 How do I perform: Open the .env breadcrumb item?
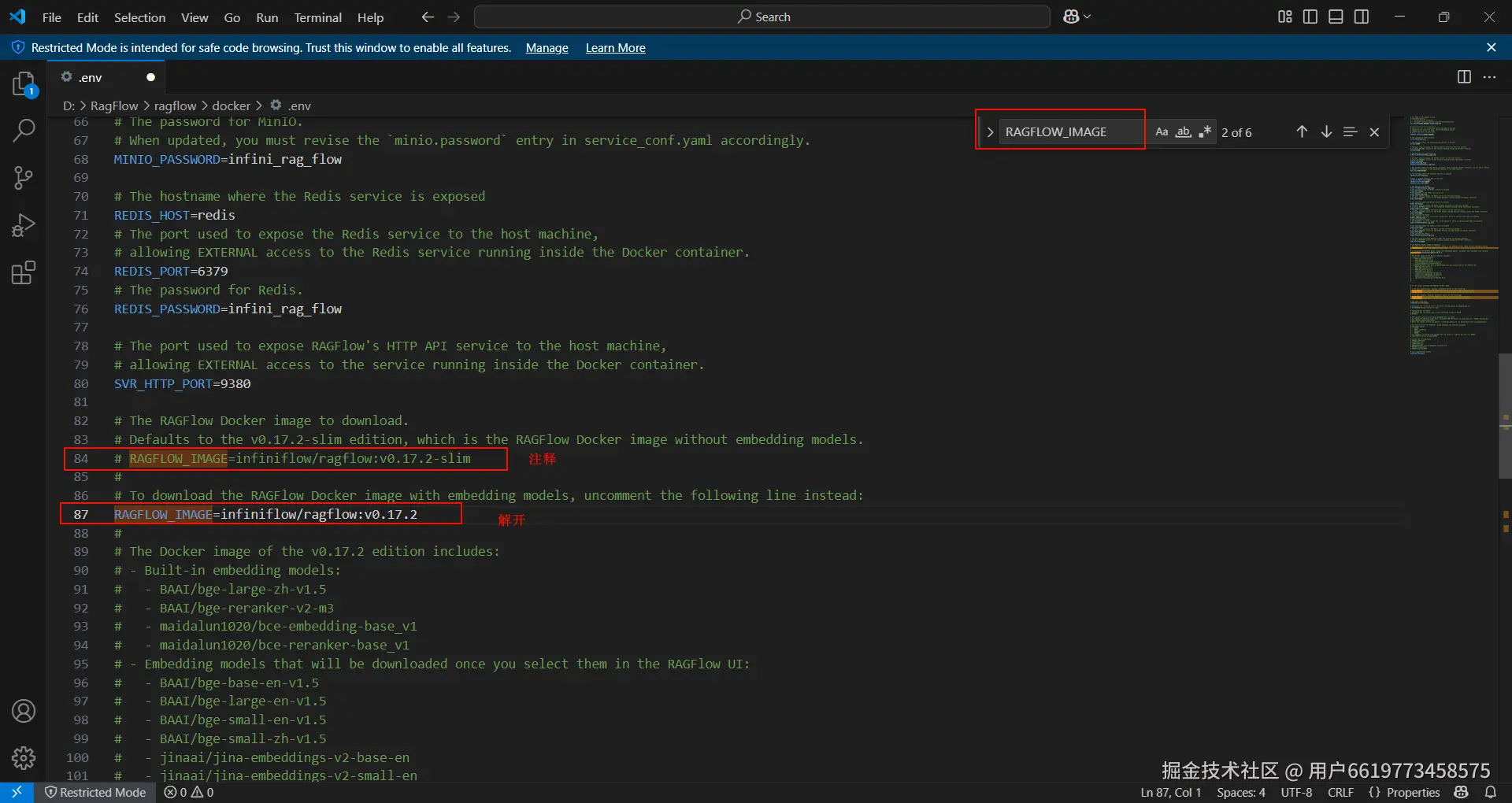coord(291,105)
